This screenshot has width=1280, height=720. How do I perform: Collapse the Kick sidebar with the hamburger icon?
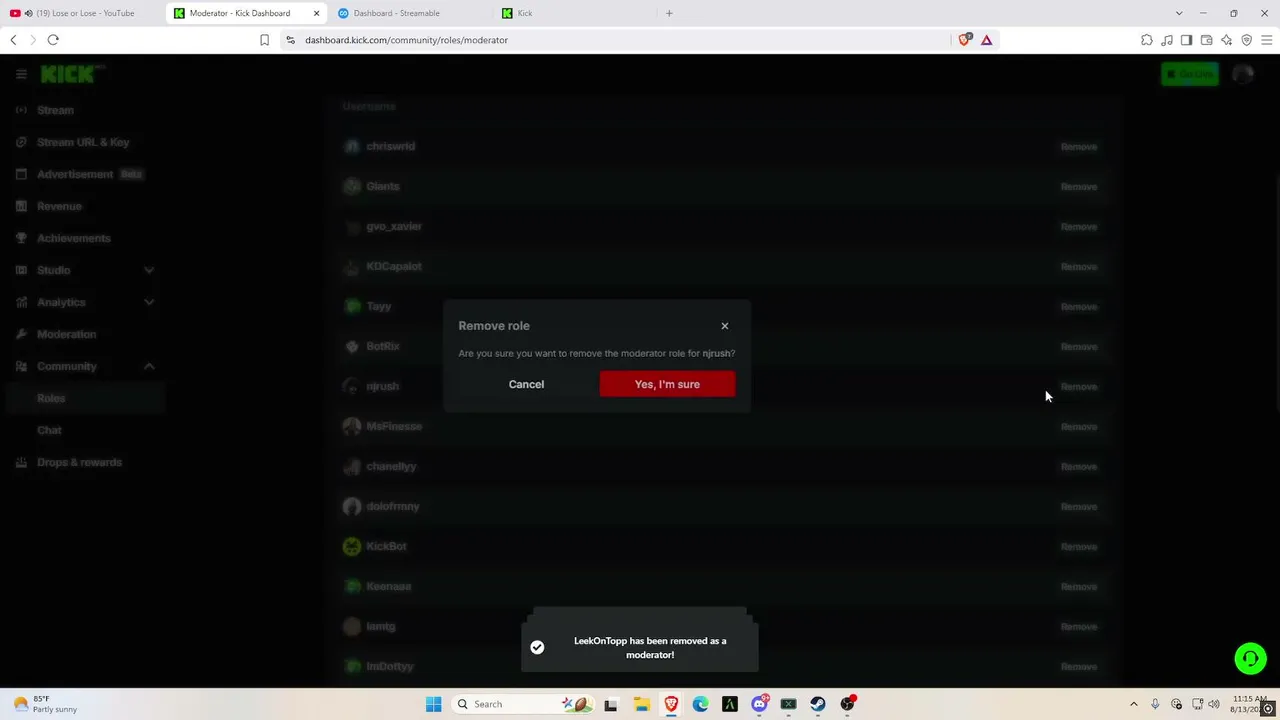(21, 74)
